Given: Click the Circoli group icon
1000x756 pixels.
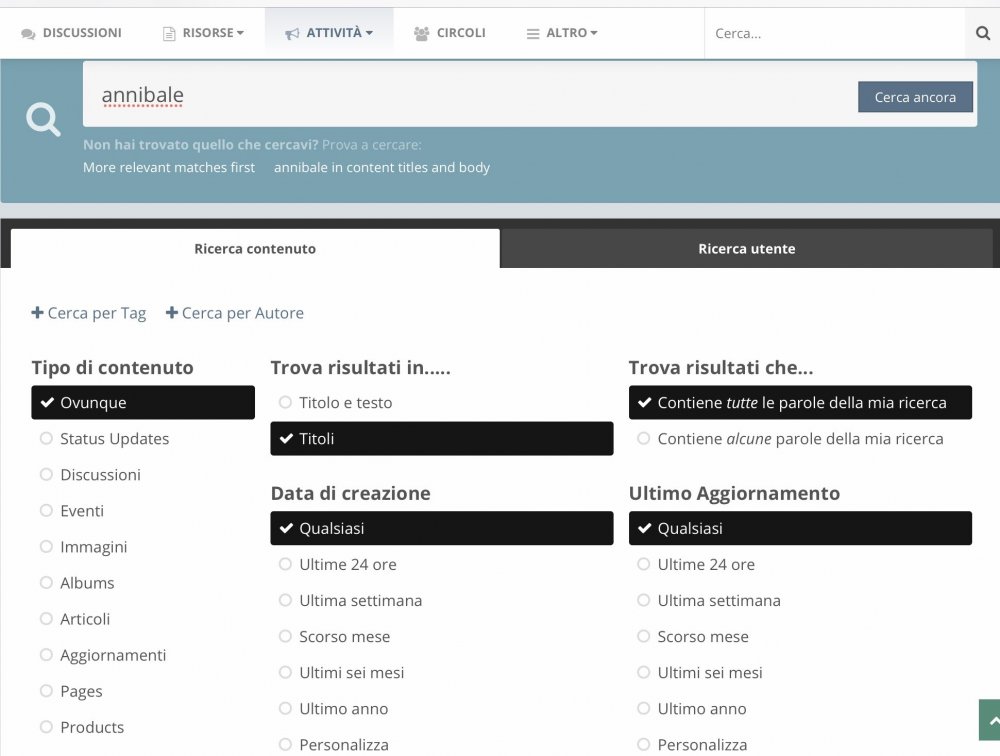Looking at the screenshot, I should coord(421,34).
